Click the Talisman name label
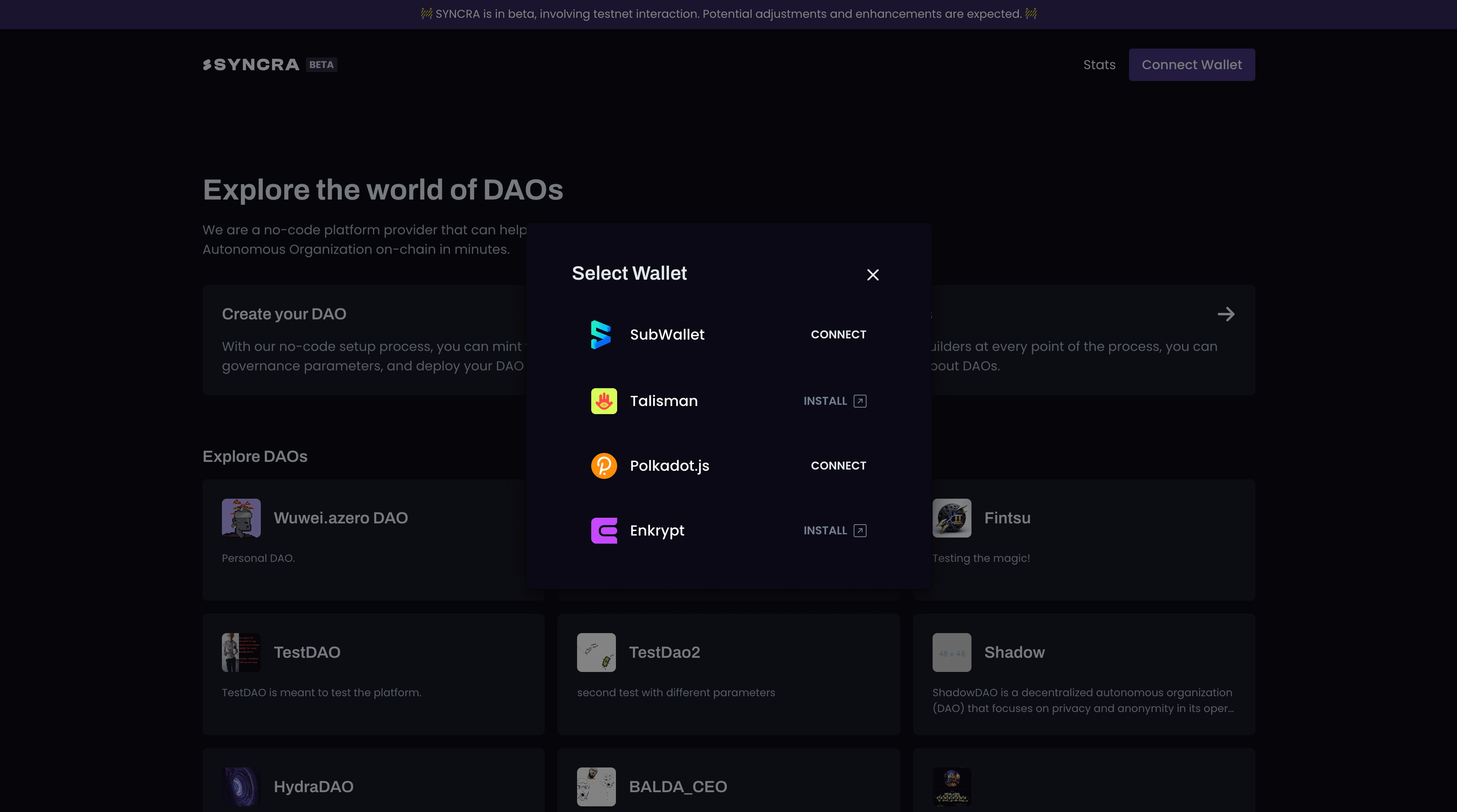The image size is (1457, 812). pos(663,401)
